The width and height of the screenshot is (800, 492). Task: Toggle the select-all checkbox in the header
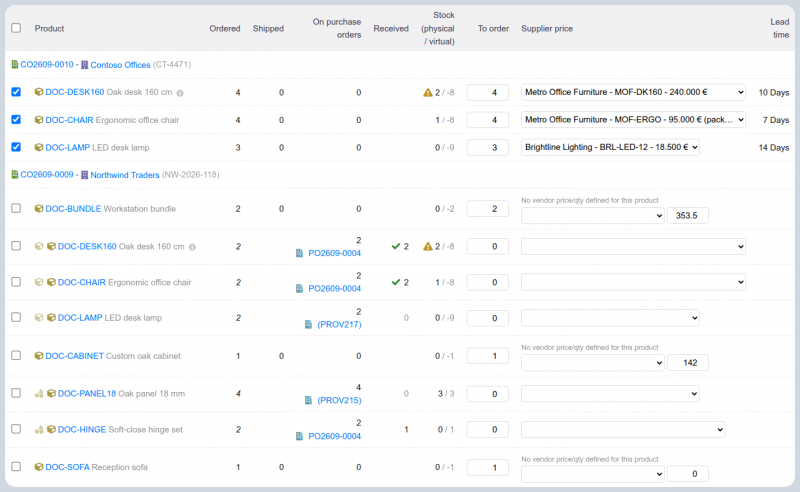click(x=16, y=28)
